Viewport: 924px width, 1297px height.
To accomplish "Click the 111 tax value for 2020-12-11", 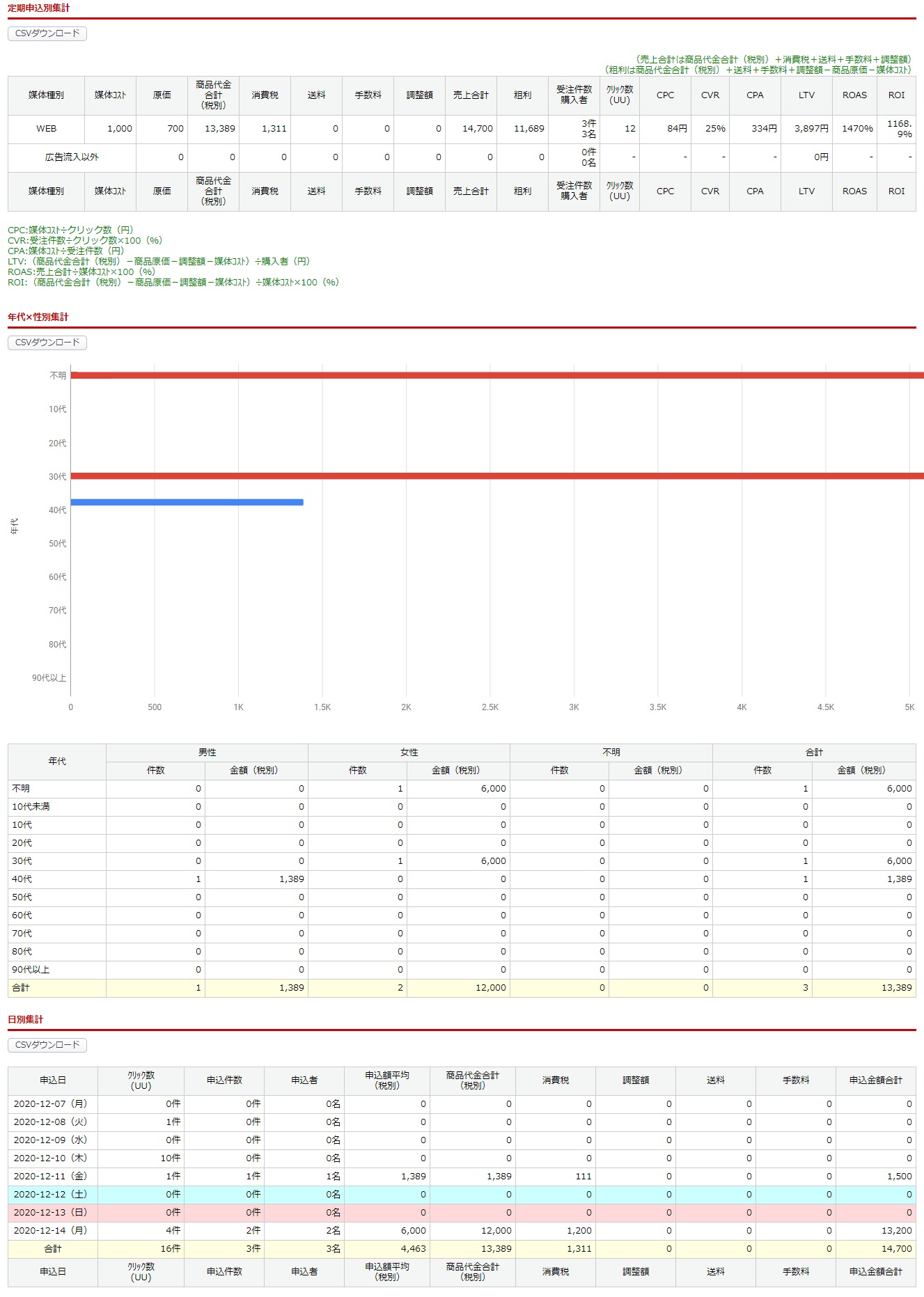I will tap(584, 1177).
